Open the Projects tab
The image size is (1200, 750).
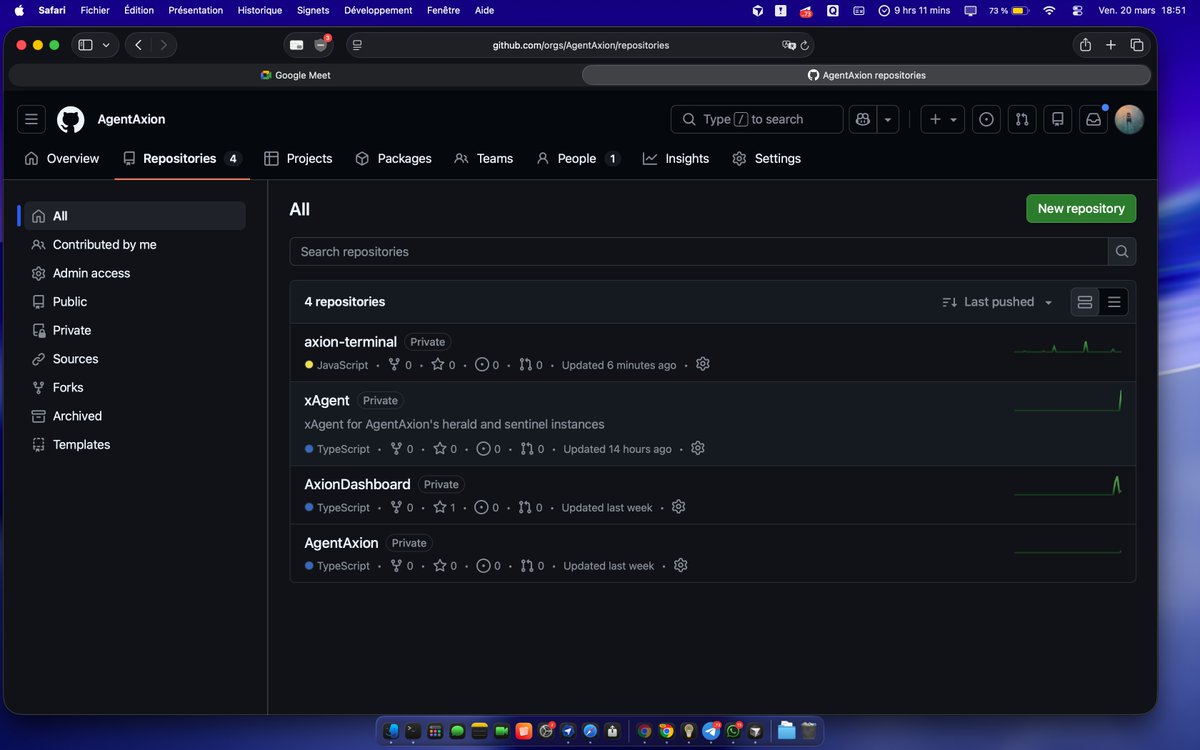pyautogui.click(x=298, y=158)
